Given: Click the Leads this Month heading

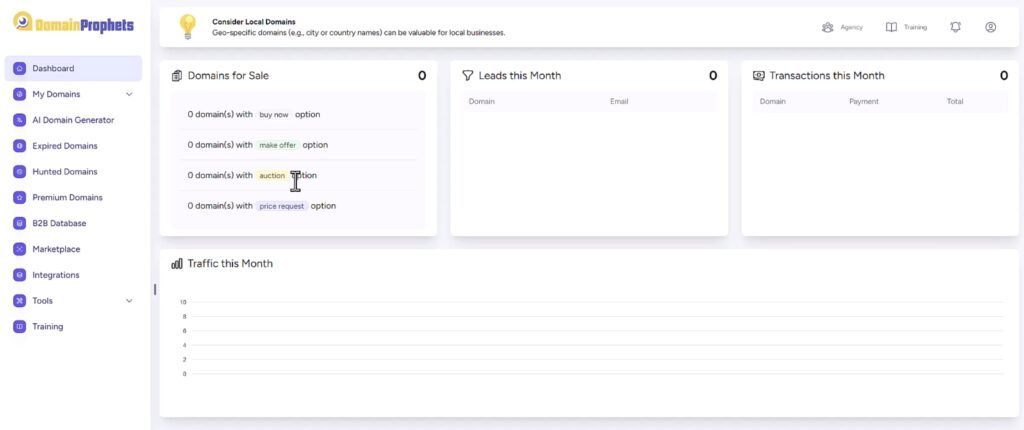Looking at the screenshot, I should [520, 76].
